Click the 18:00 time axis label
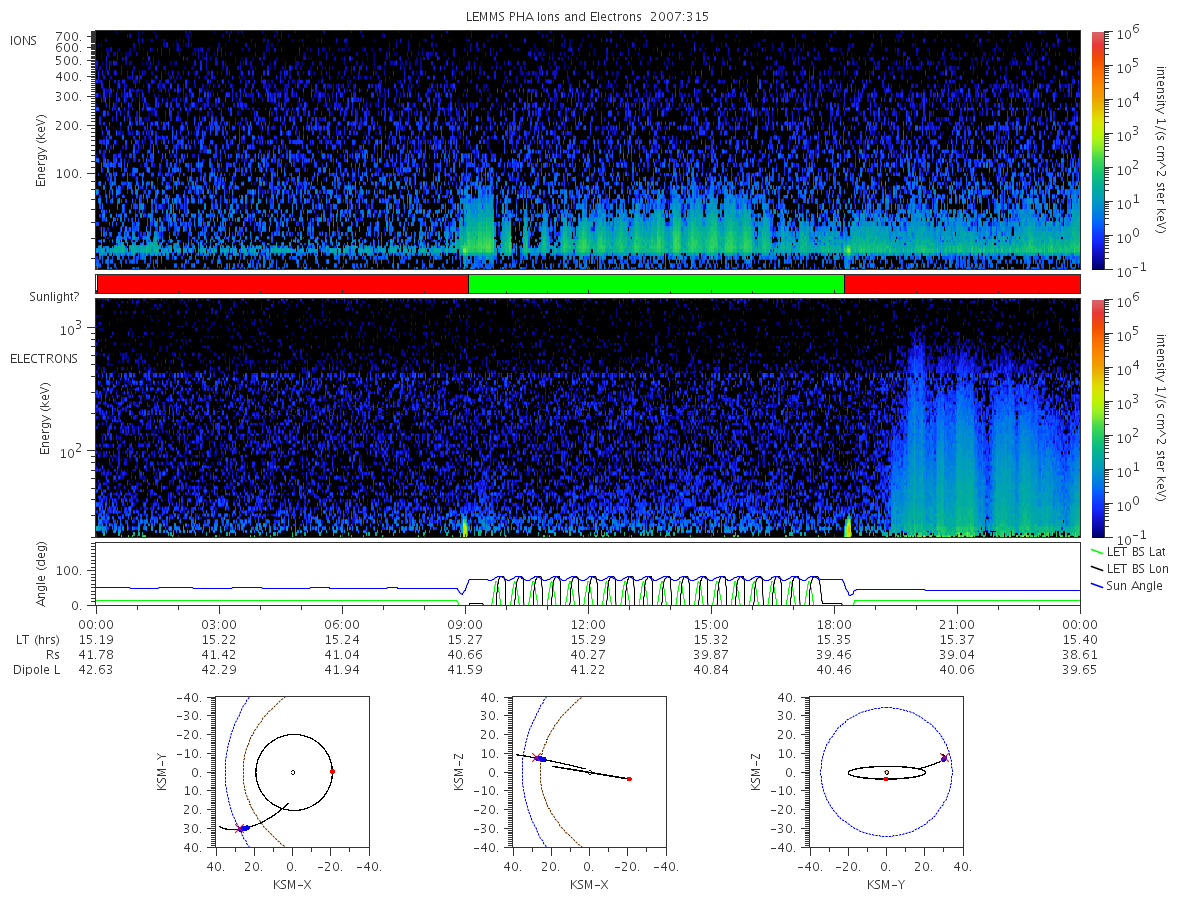The height and width of the screenshot is (900, 1200). (834, 623)
